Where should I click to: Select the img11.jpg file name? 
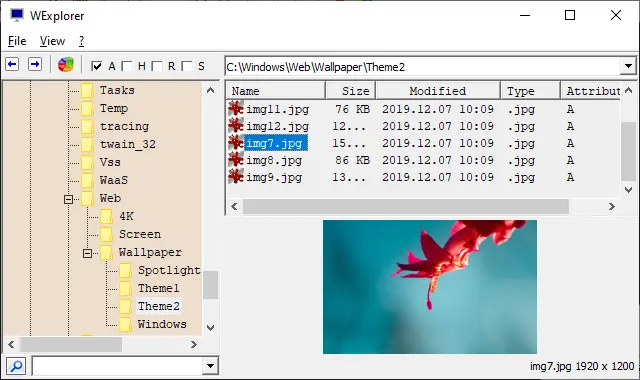(278, 109)
